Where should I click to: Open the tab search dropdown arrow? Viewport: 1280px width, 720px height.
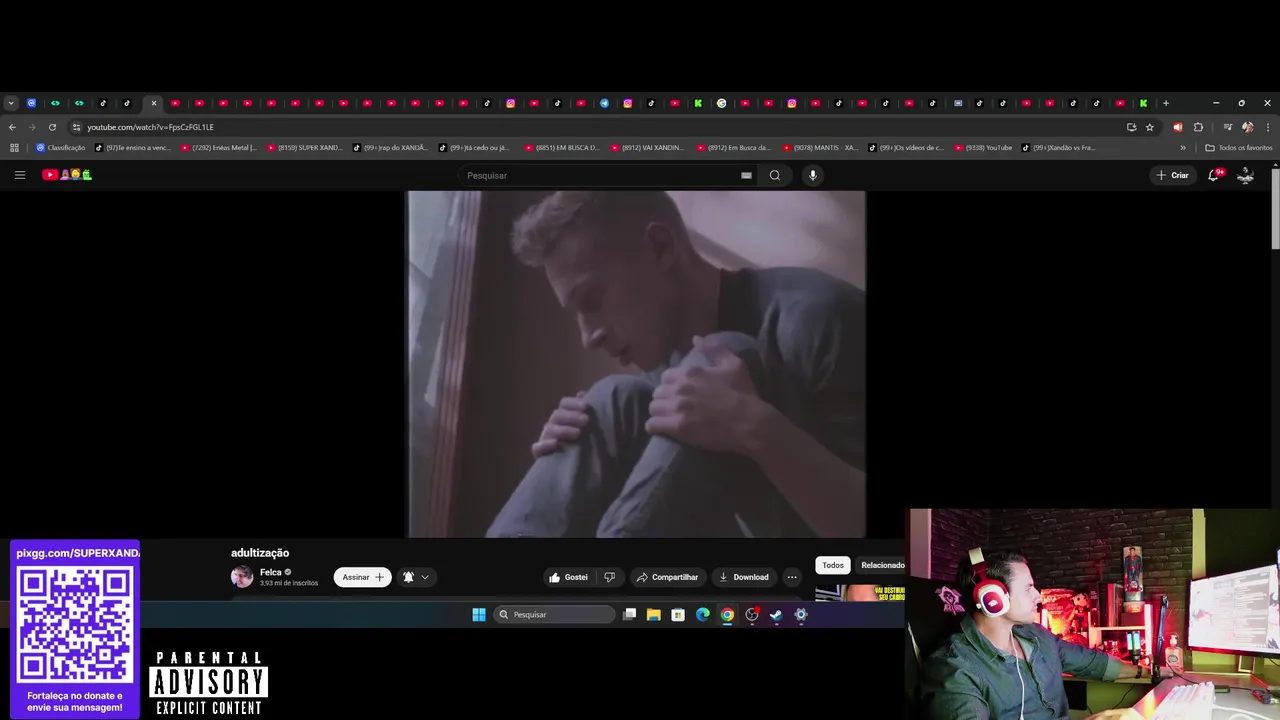[x=11, y=103]
